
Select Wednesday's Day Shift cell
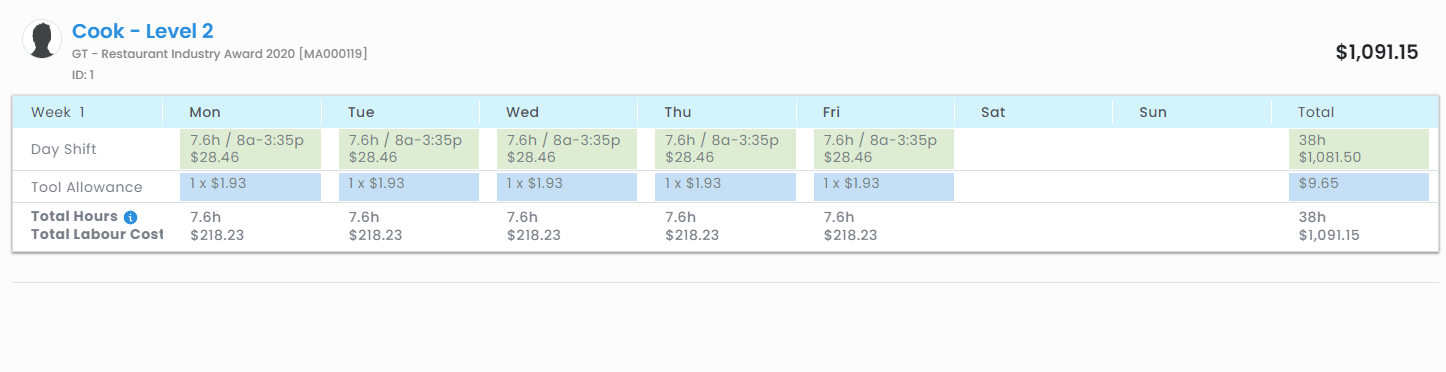567,149
